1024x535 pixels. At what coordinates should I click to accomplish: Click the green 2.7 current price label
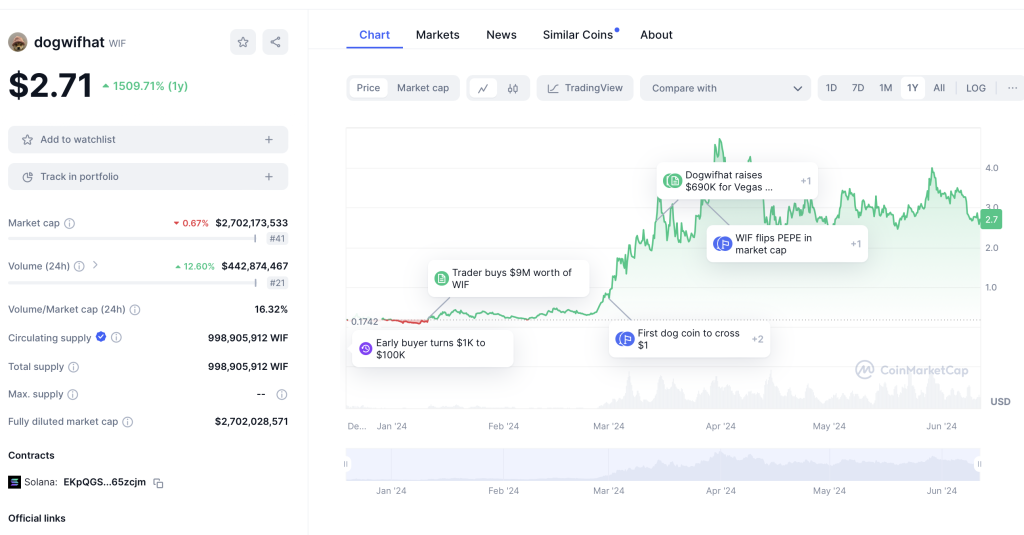tap(991, 219)
